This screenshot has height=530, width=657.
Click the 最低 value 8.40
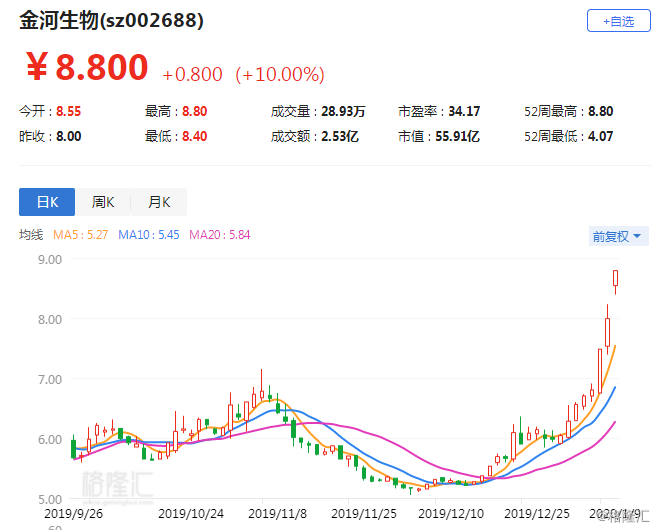(194, 137)
